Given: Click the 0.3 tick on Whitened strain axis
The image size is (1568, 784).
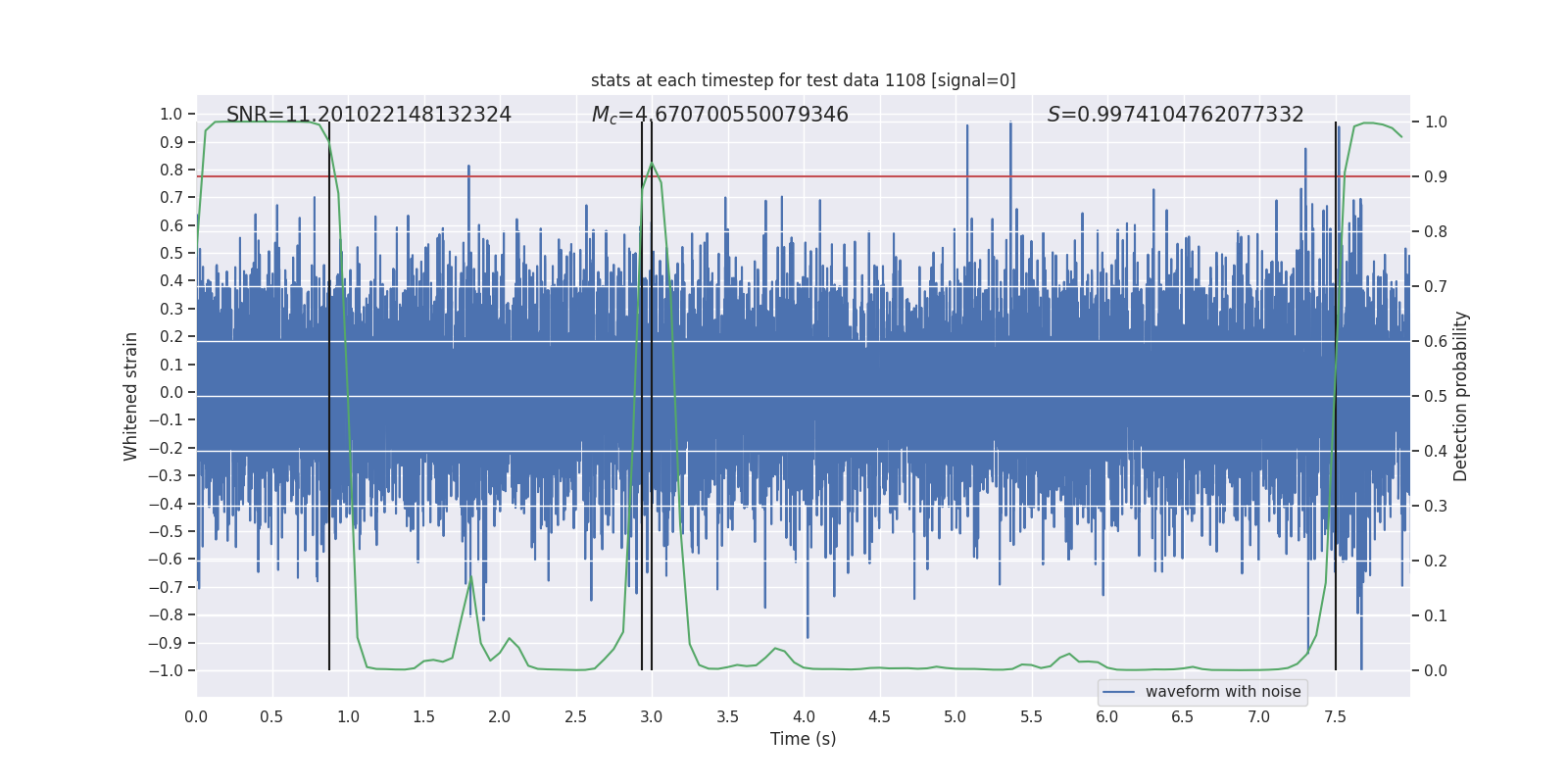Looking at the screenshot, I should pyautogui.click(x=171, y=309).
